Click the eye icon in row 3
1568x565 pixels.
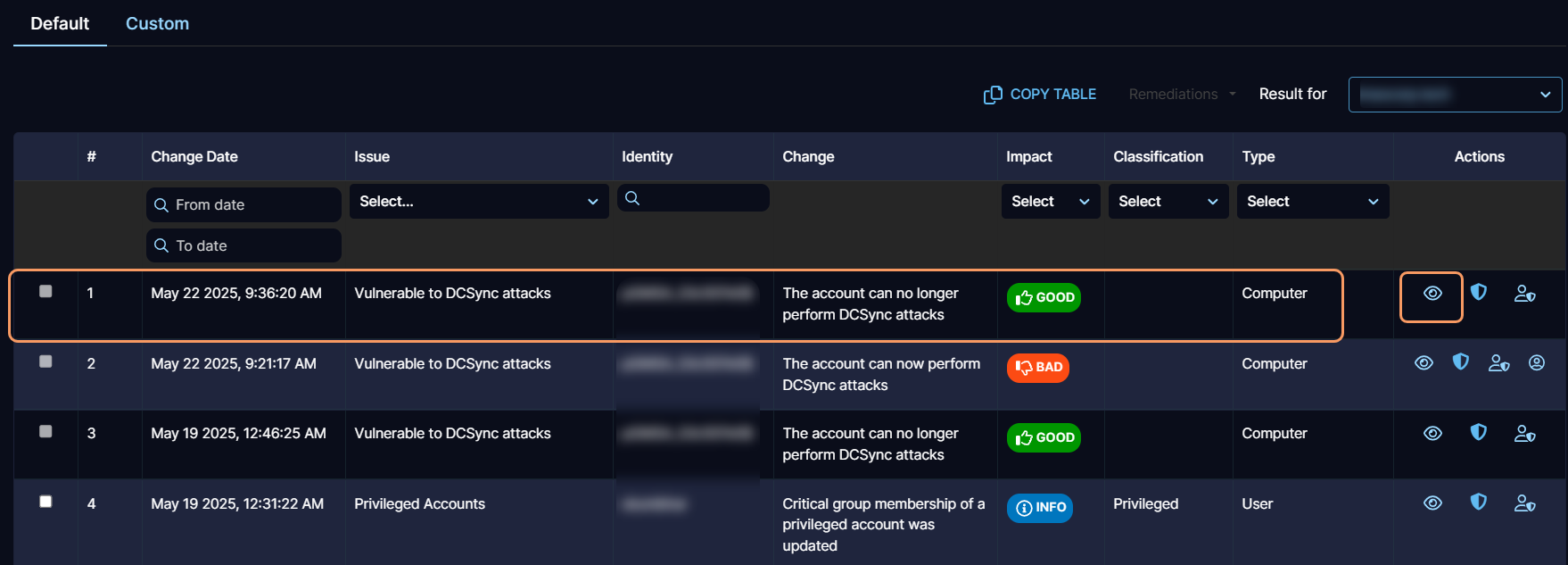point(1432,433)
